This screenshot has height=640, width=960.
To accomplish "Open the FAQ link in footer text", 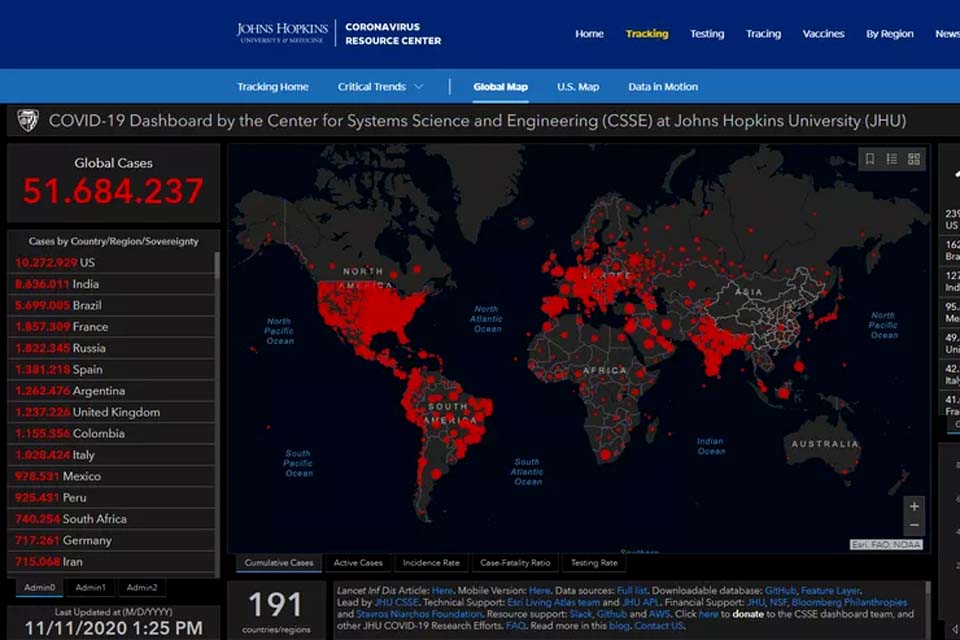I will coord(515,626).
